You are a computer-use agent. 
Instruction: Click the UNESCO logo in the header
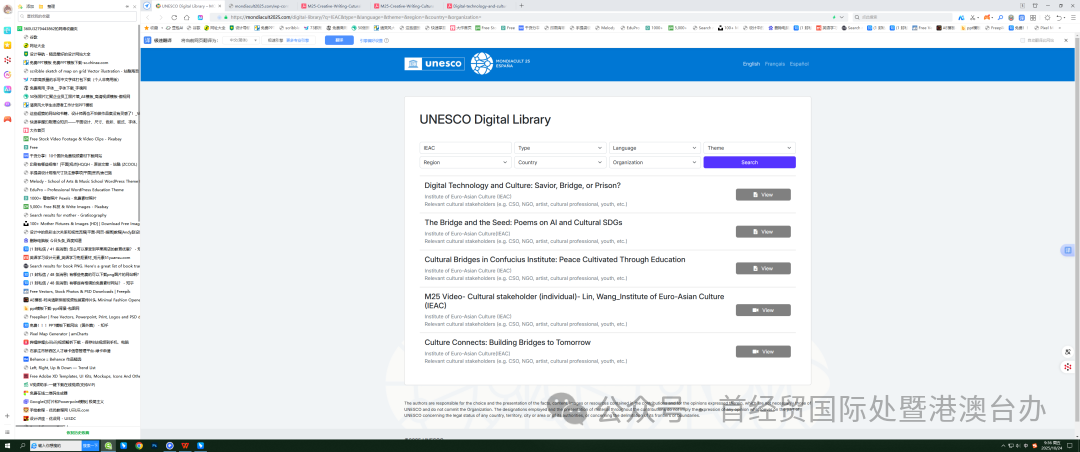pyautogui.click(x=434, y=63)
